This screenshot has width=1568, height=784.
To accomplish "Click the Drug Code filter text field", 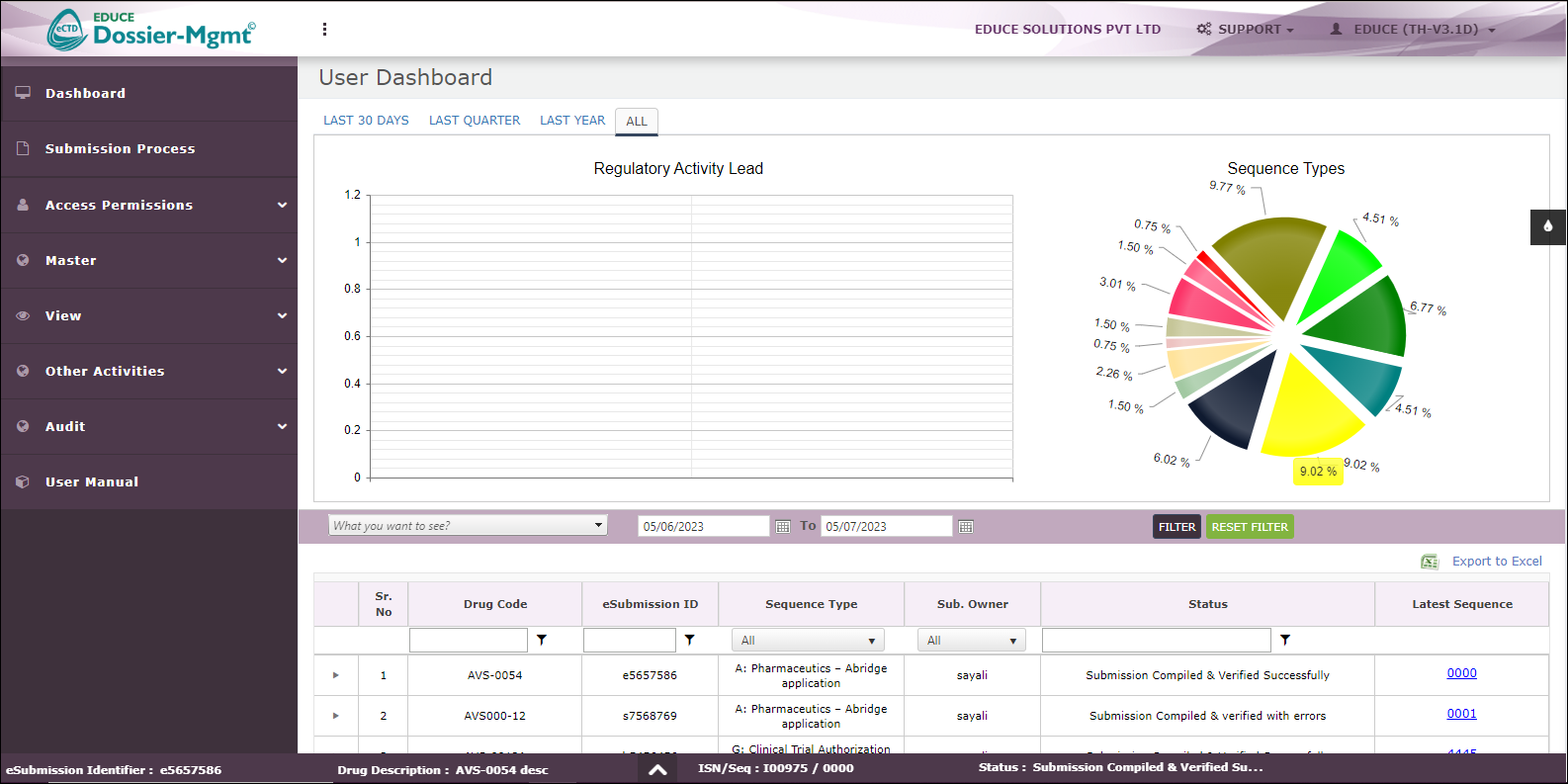I will 469,641.
